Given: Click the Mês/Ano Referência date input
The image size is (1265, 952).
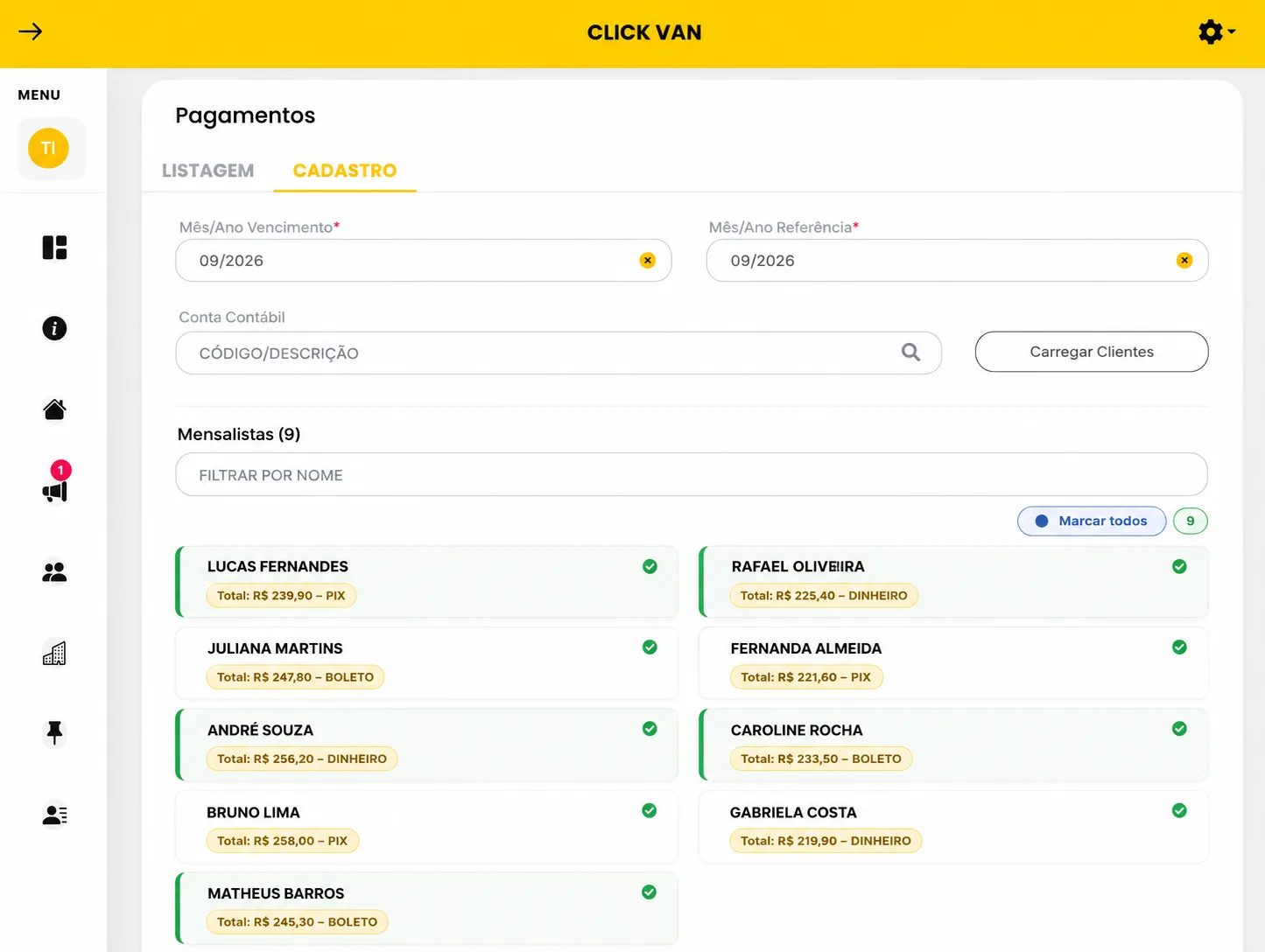Looking at the screenshot, I should pyautogui.click(x=957, y=261).
